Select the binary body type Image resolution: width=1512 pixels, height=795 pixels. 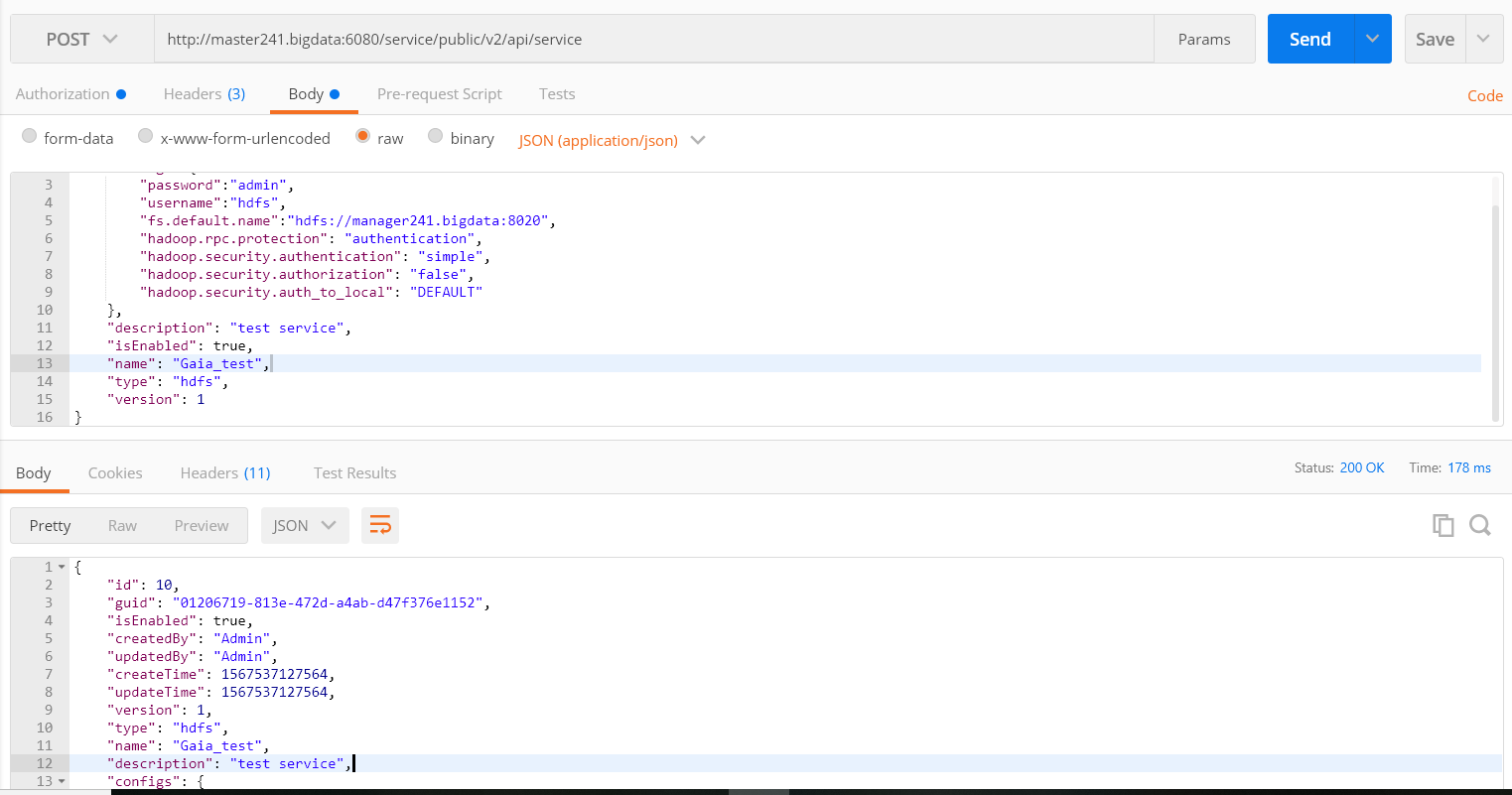pos(434,138)
